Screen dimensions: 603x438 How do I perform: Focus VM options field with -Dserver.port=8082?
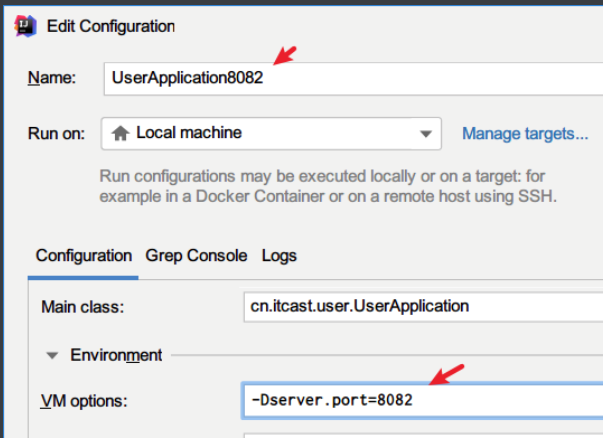[420, 400]
